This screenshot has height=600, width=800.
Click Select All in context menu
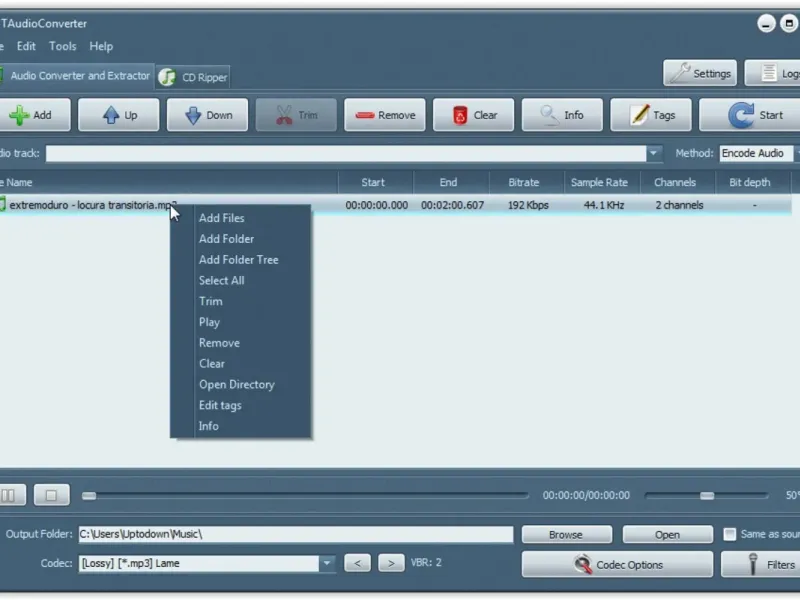point(221,281)
